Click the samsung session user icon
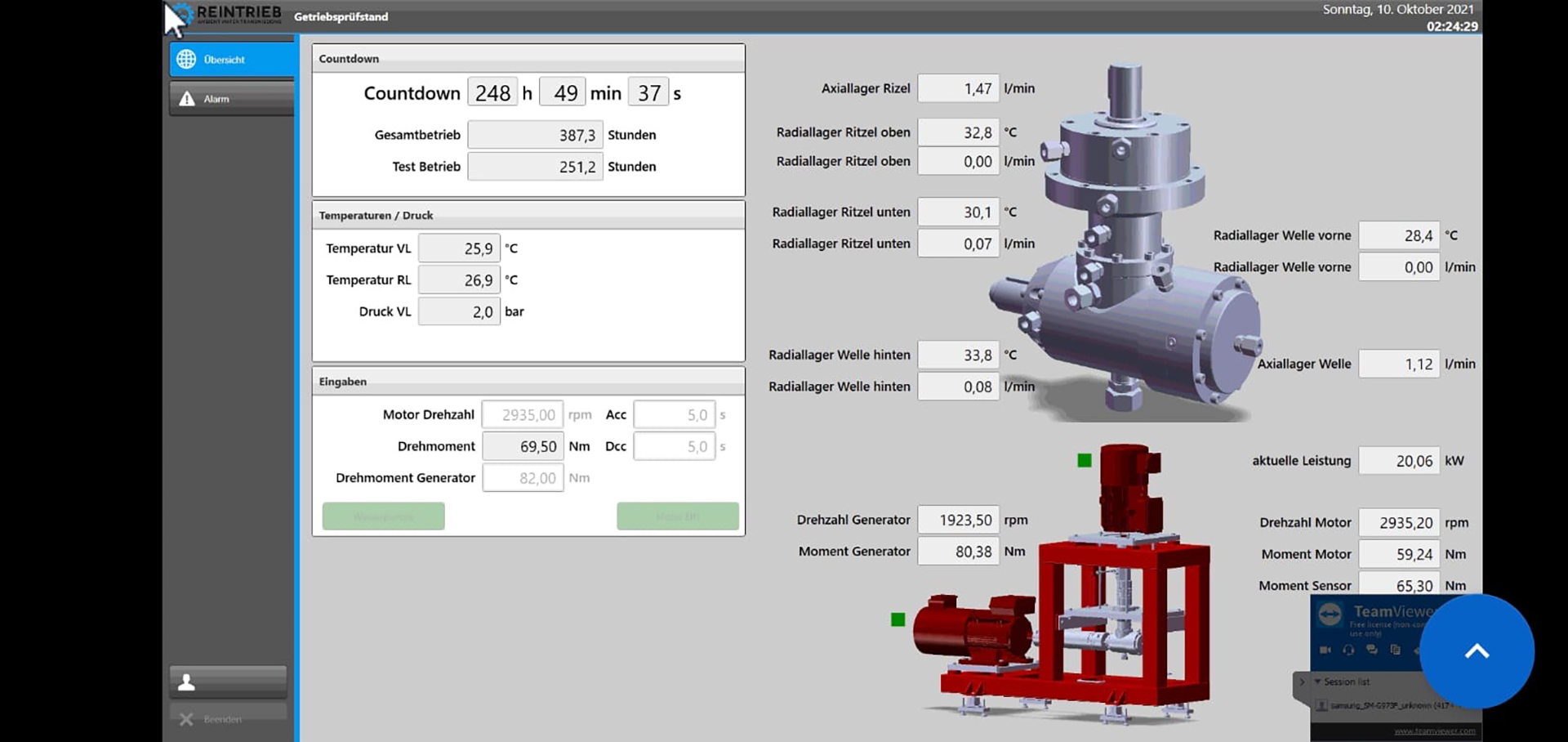Image resolution: width=1568 pixels, height=742 pixels. click(1322, 705)
